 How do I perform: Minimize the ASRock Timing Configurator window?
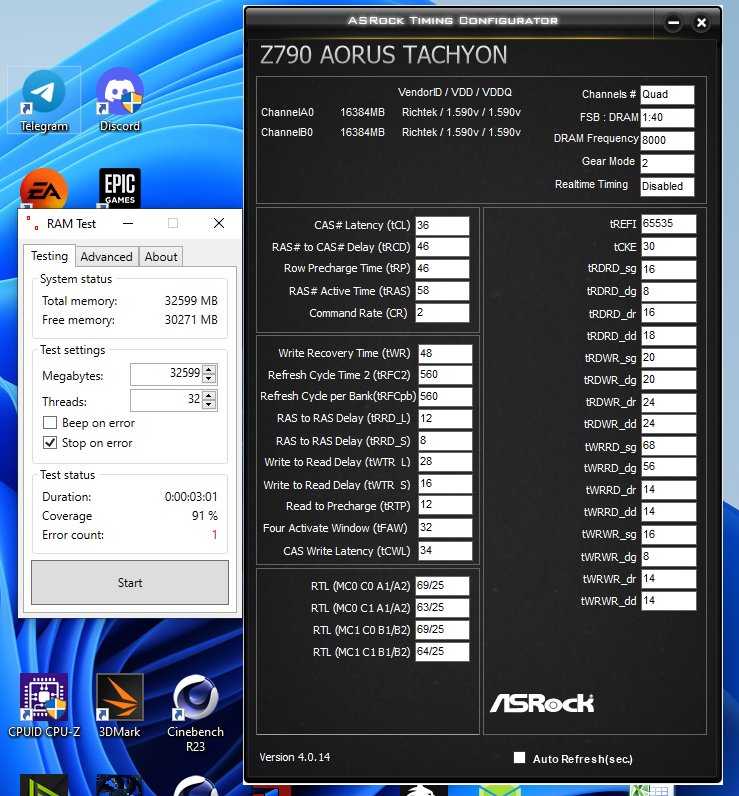point(673,23)
